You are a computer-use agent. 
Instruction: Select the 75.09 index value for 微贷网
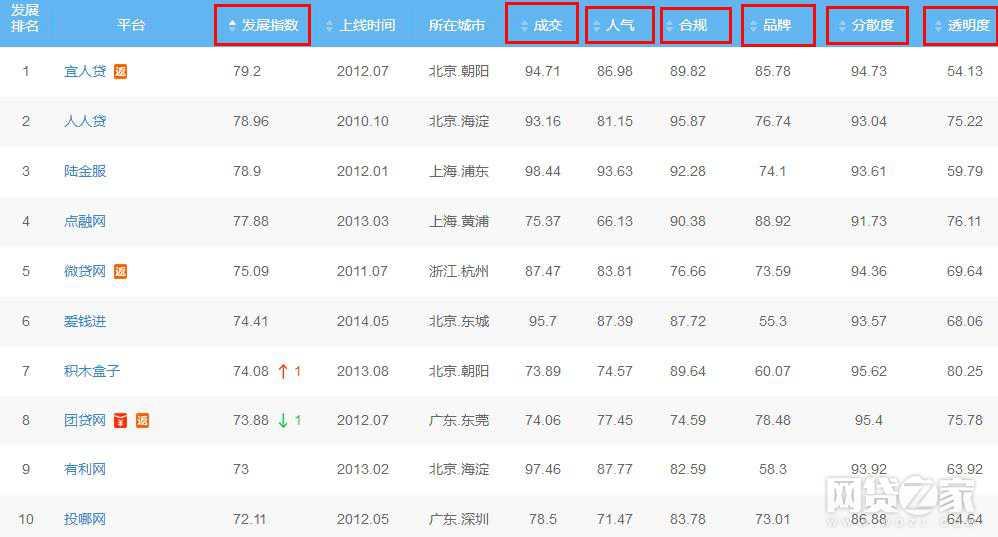[251, 272]
